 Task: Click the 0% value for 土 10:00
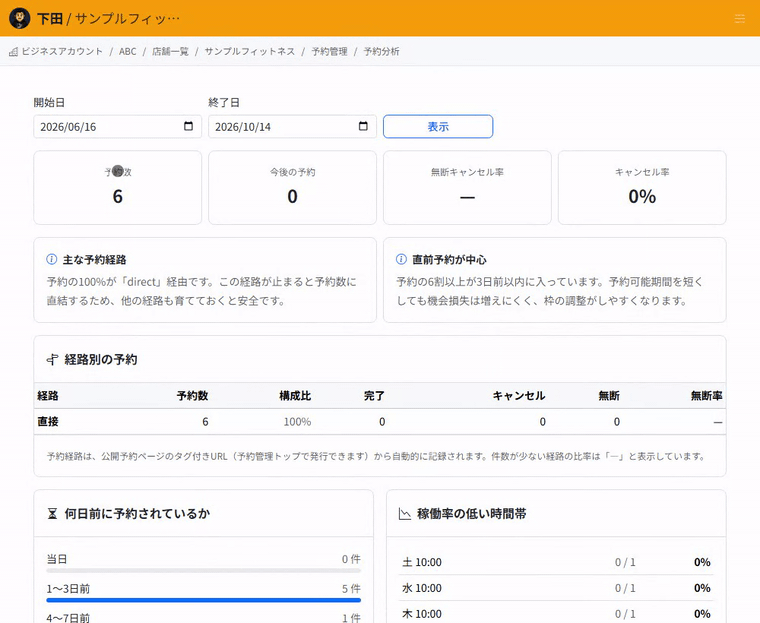coord(702,562)
